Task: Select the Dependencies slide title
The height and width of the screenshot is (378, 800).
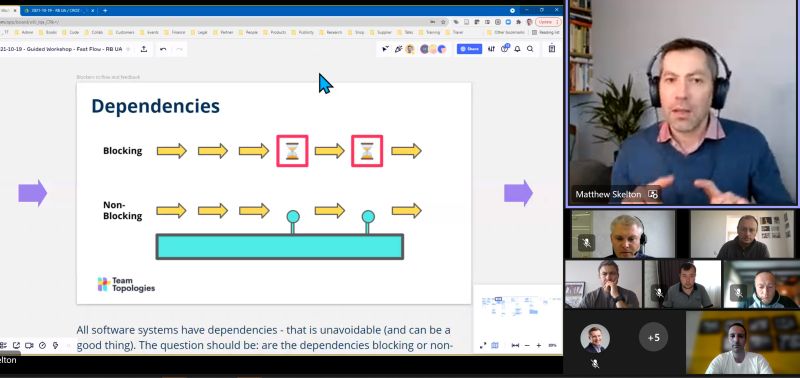Action: (156, 106)
